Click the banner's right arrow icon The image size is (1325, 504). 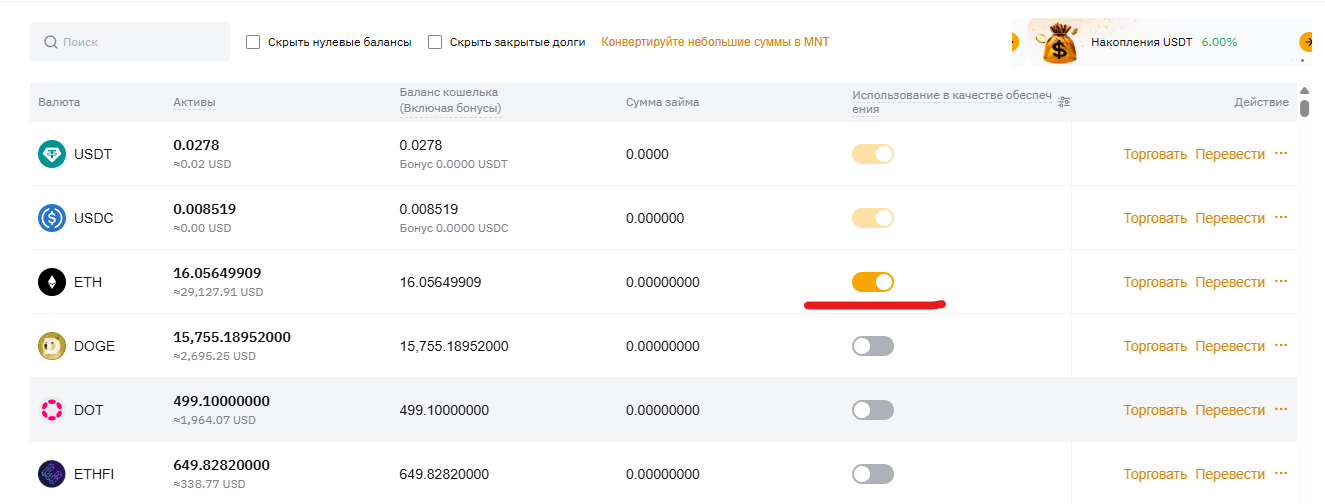[x=1306, y=42]
